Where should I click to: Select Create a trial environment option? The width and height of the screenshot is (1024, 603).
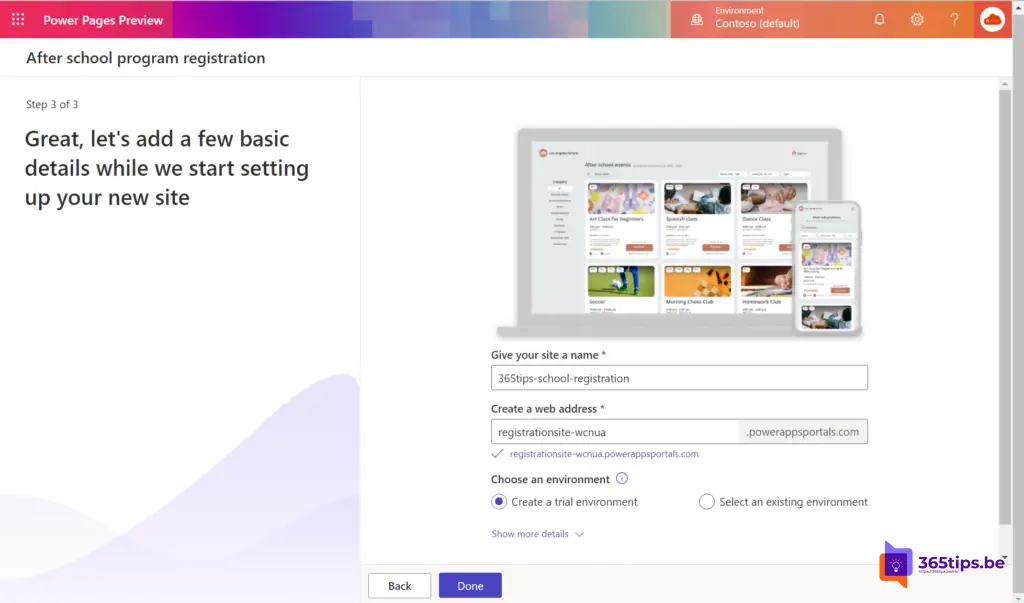click(499, 502)
